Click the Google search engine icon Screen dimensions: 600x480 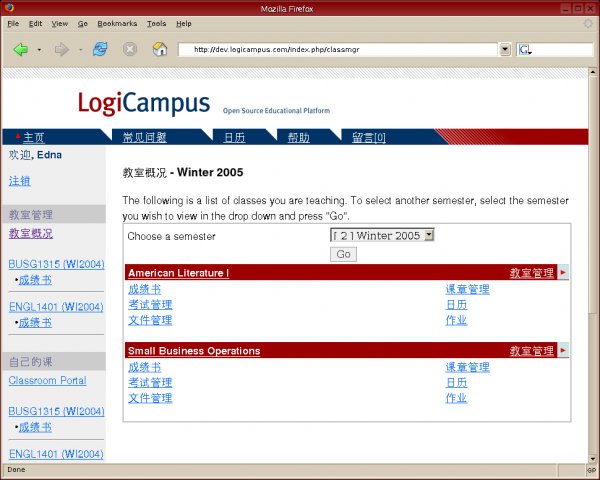pos(524,49)
